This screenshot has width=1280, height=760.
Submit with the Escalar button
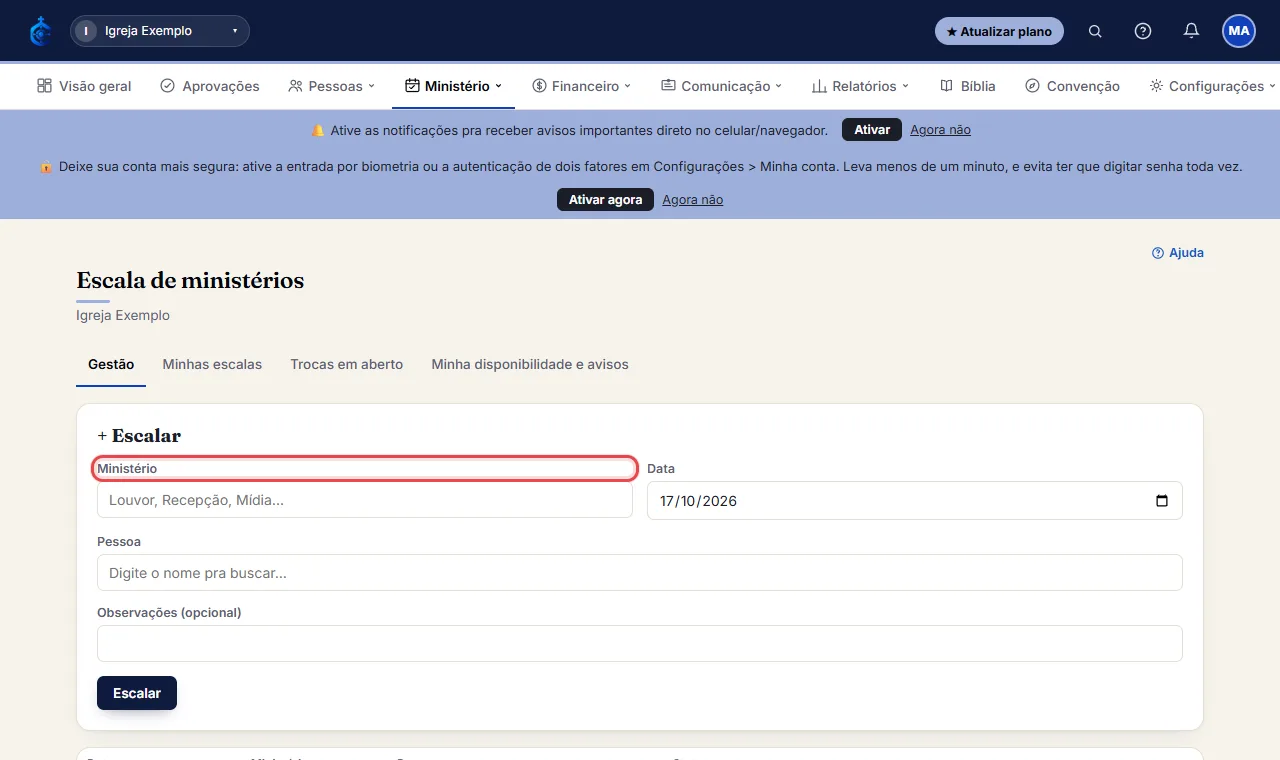[x=137, y=693]
